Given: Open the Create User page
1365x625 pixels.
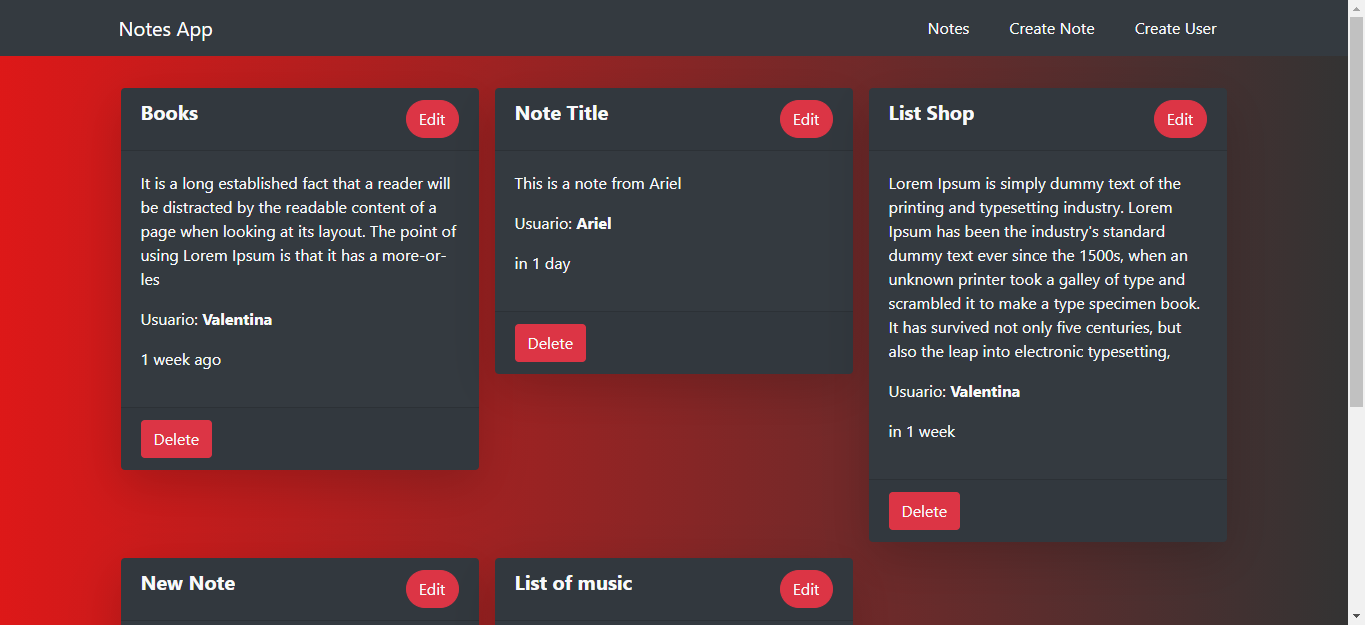Looking at the screenshot, I should 1175,29.
